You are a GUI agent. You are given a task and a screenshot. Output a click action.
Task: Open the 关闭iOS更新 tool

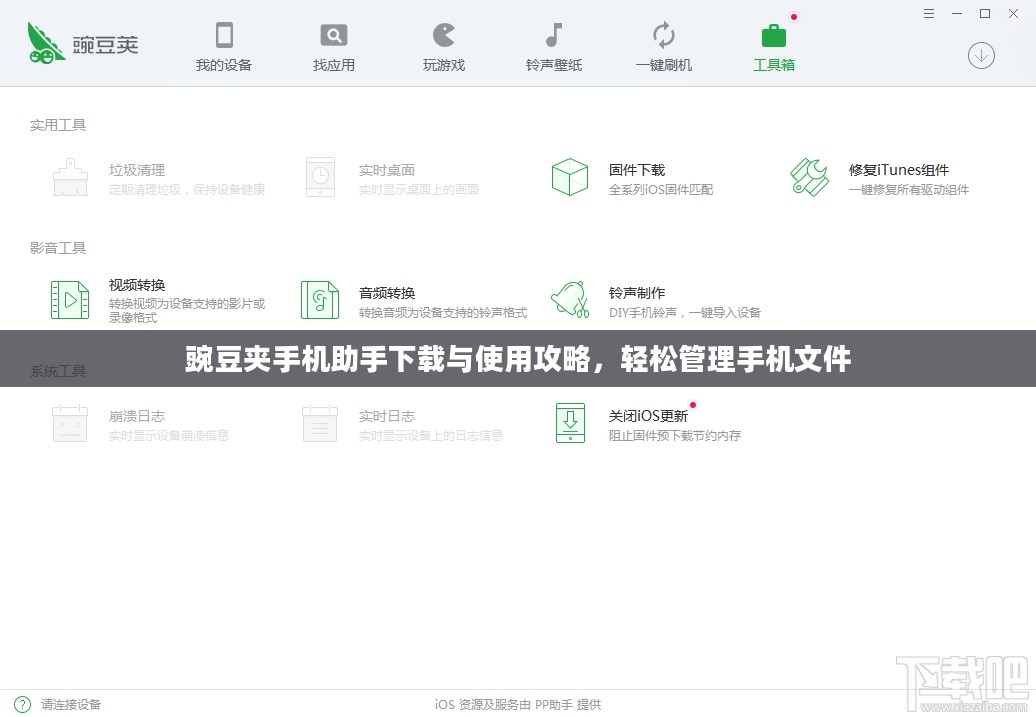click(x=648, y=416)
